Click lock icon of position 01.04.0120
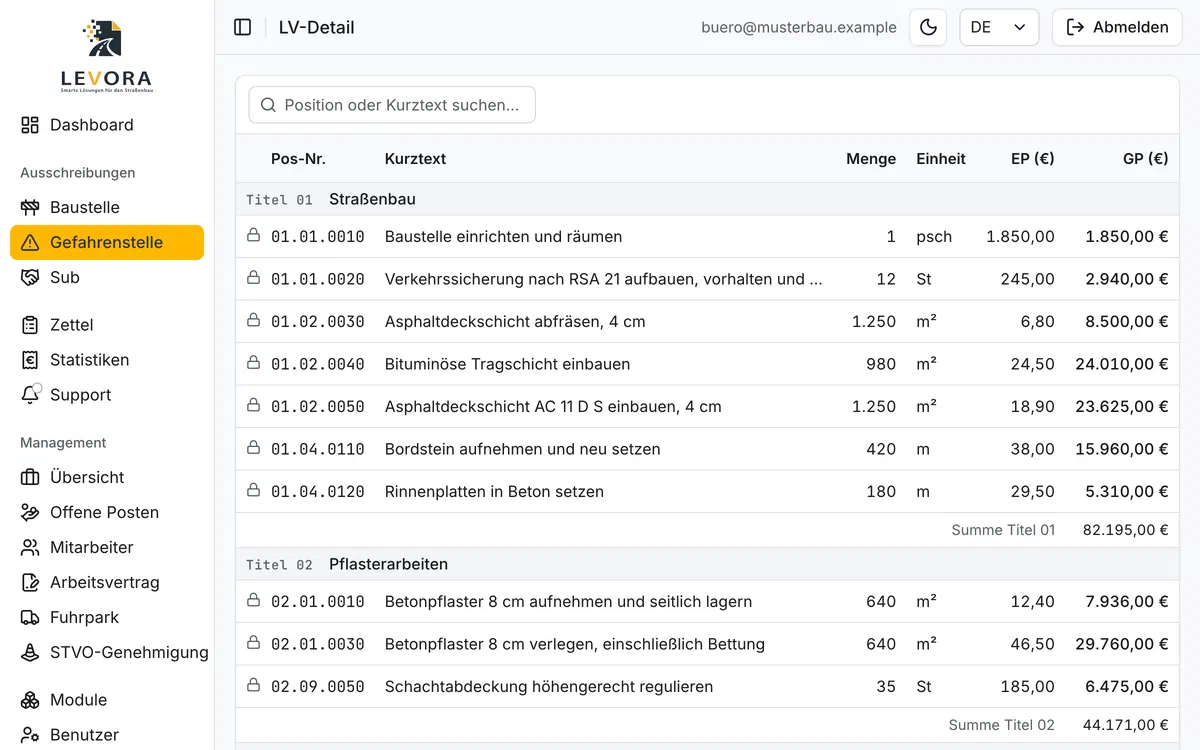 pyautogui.click(x=253, y=491)
